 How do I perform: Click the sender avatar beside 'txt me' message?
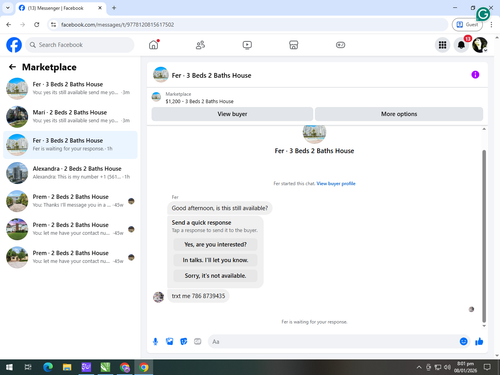[x=158, y=296]
